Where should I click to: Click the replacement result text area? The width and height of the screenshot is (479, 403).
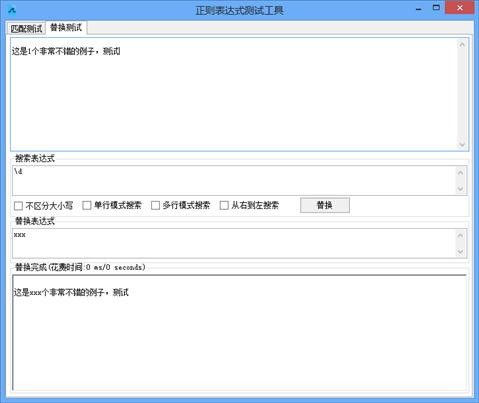click(x=239, y=332)
